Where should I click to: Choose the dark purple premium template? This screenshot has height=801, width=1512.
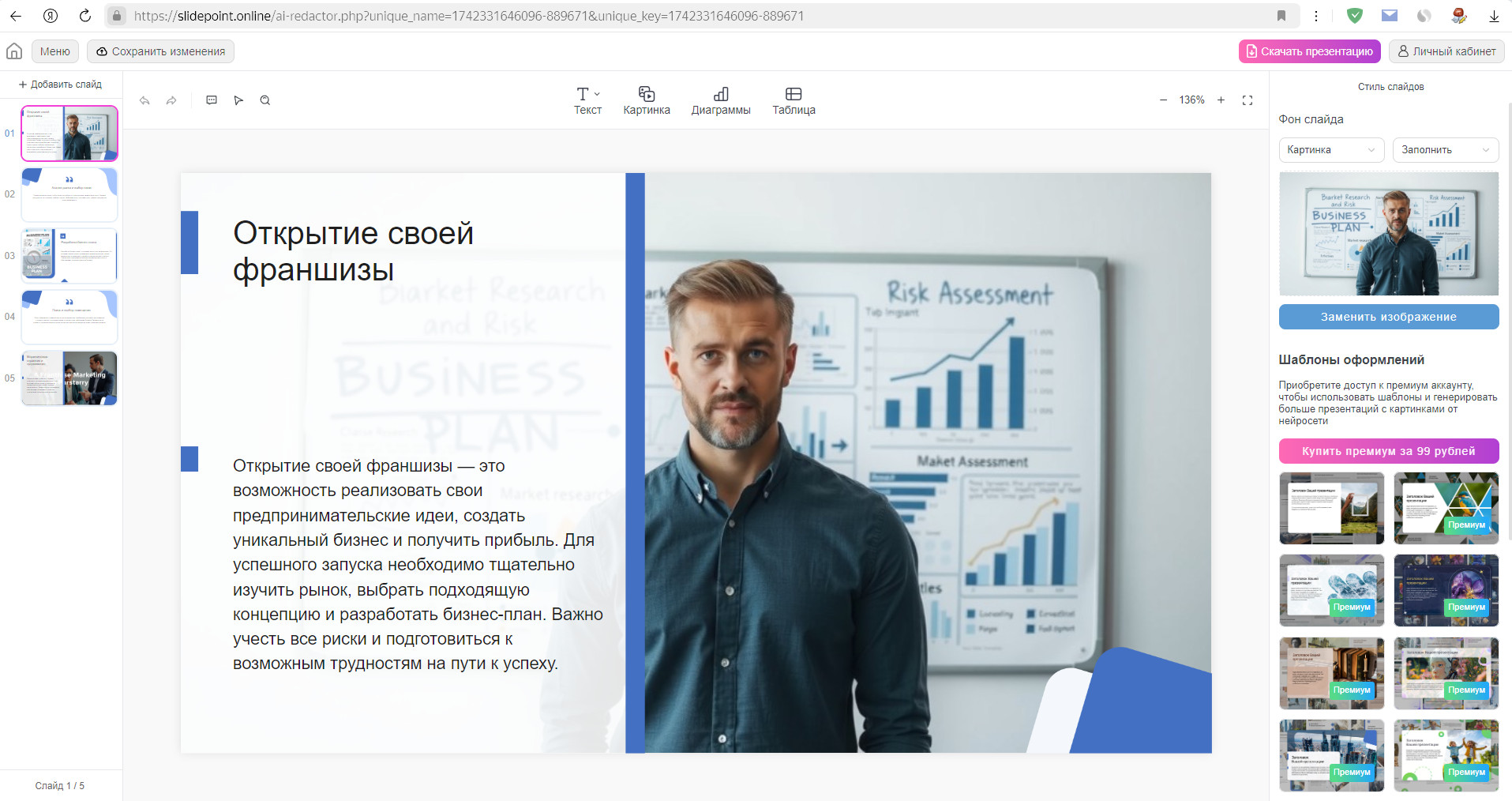coord(1446,591)
